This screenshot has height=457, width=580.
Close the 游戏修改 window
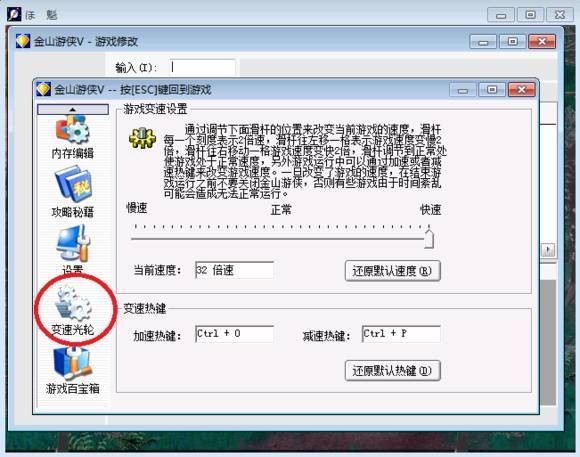(542, 41)
